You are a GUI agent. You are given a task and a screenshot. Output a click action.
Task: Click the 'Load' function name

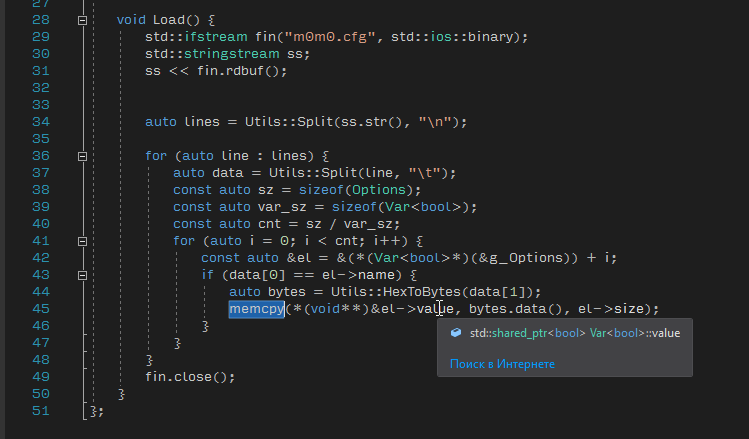coord(169,20)
